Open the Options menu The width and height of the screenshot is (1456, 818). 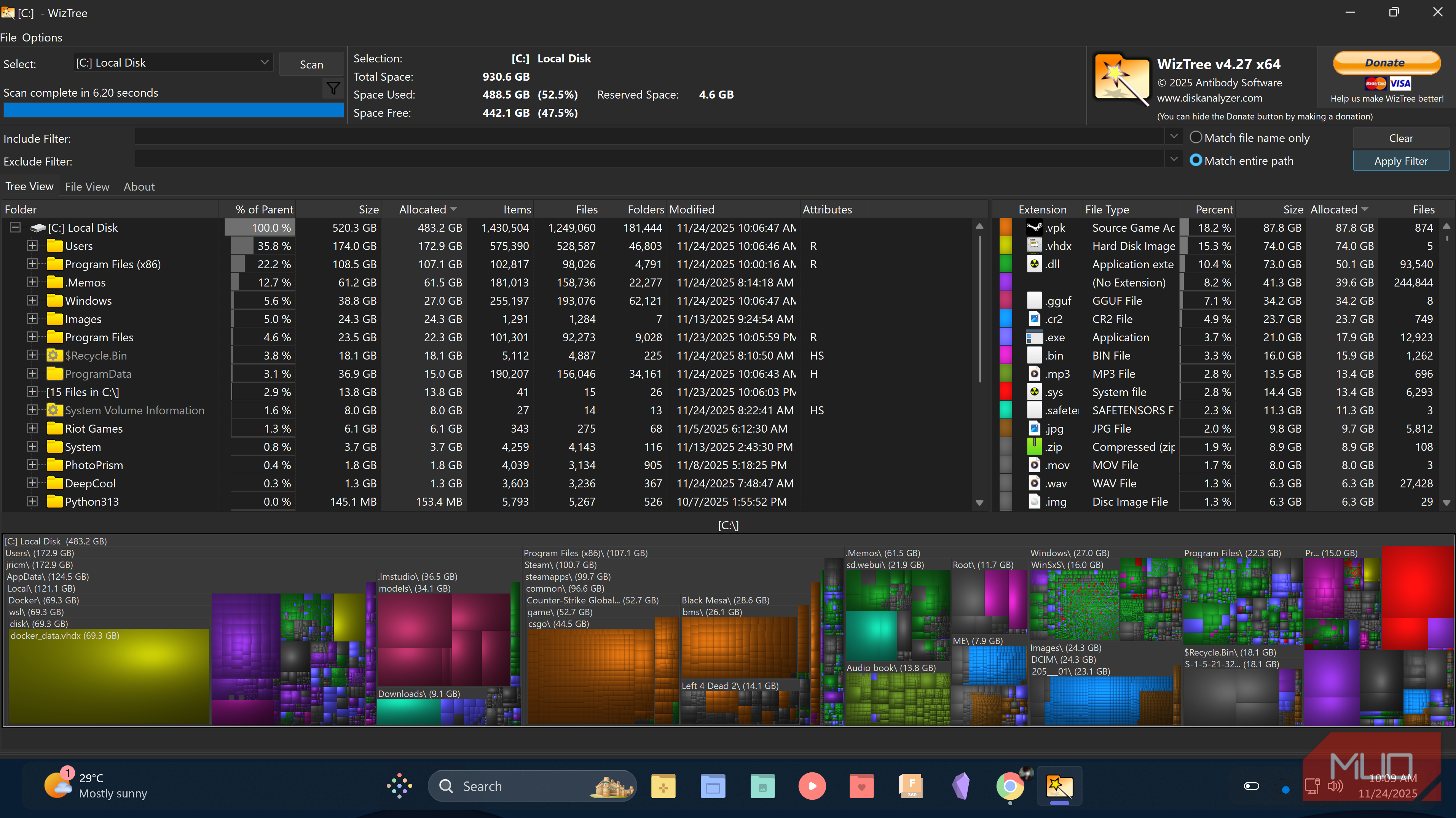(42, 37)
